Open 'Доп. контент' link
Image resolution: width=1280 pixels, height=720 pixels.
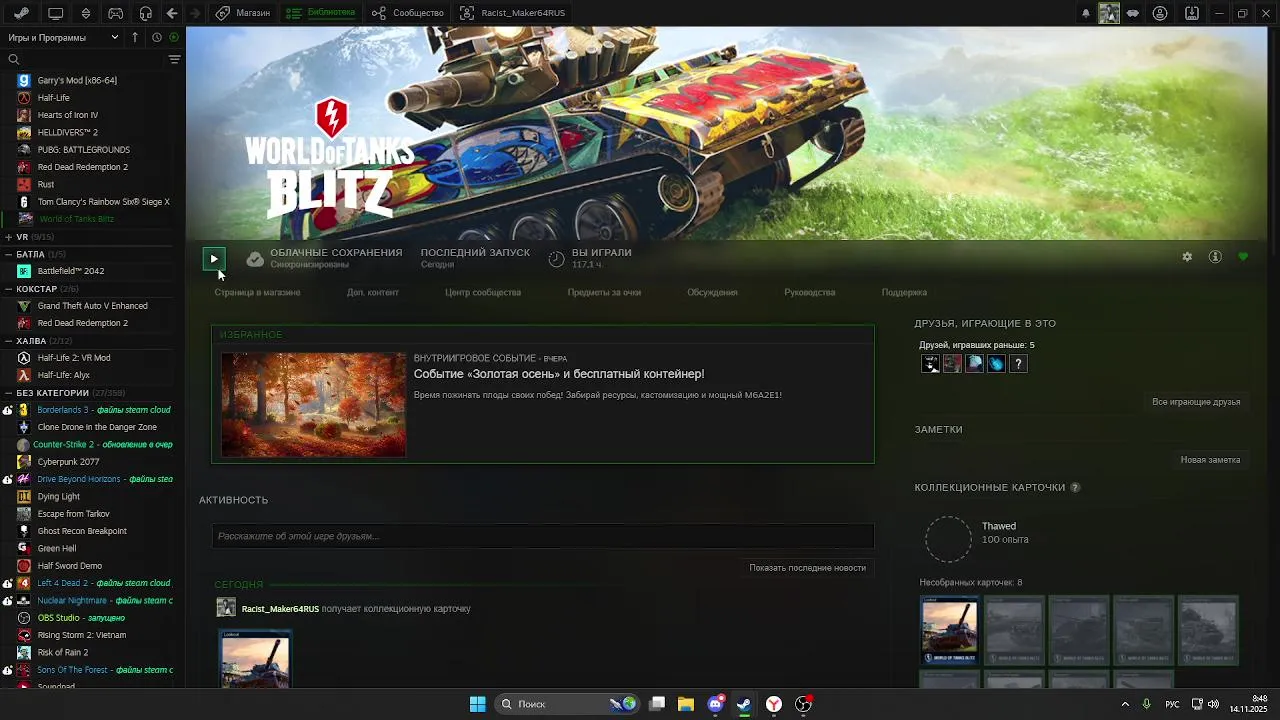tap(373, 292)
